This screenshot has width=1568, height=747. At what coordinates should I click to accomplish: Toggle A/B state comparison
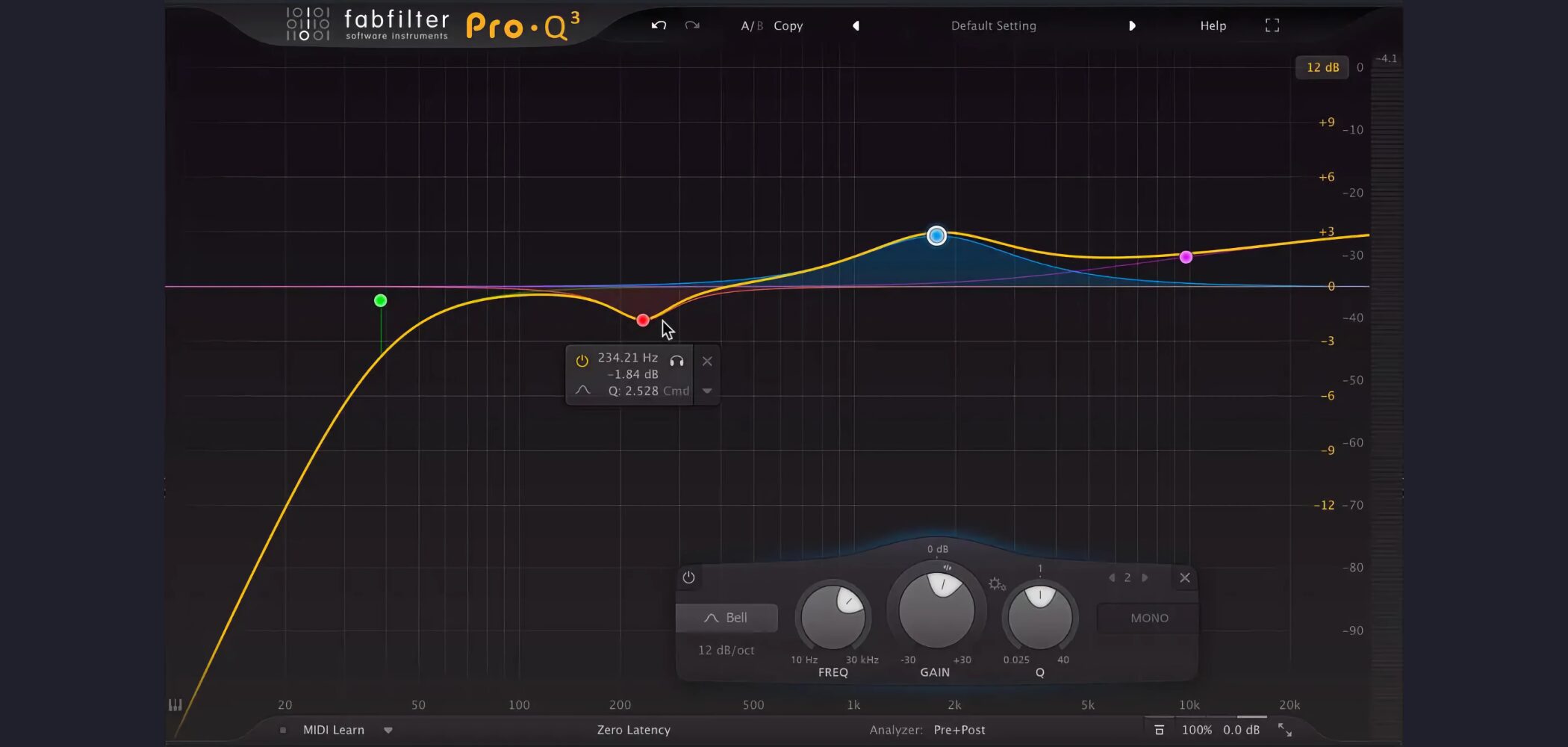pos(751,25)
